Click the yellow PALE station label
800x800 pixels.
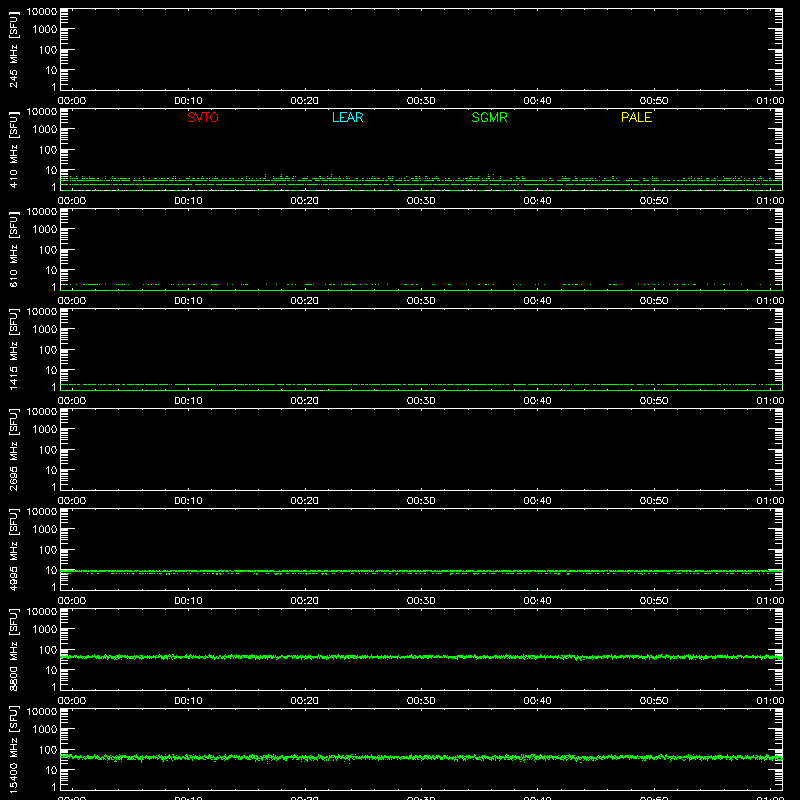click(636, 117)
